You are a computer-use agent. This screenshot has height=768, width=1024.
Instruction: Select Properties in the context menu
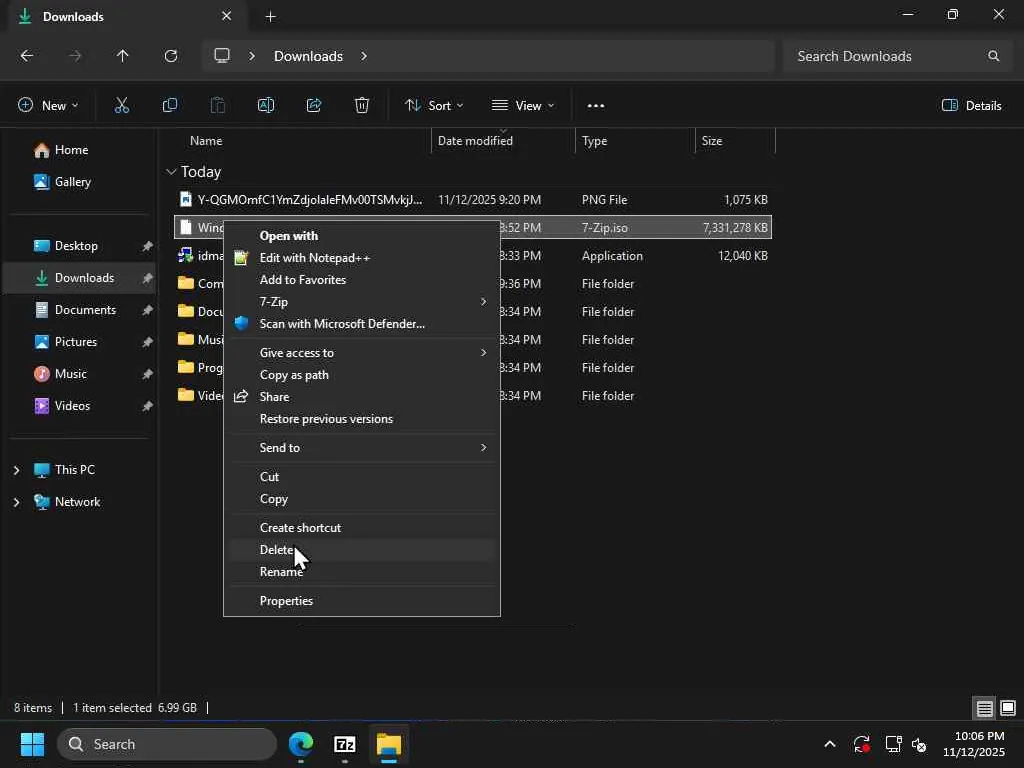point(287,601)
